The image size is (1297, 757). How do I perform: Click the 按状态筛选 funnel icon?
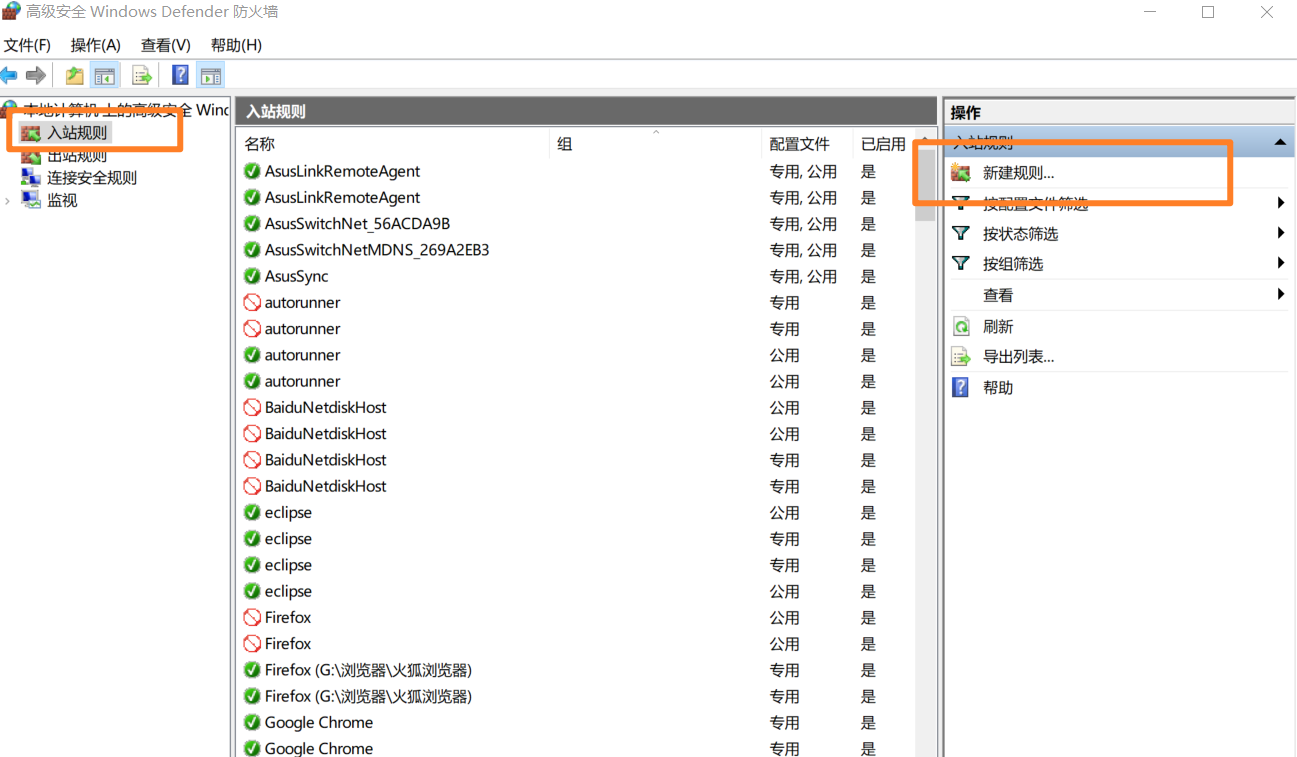[x=961, y=233]
